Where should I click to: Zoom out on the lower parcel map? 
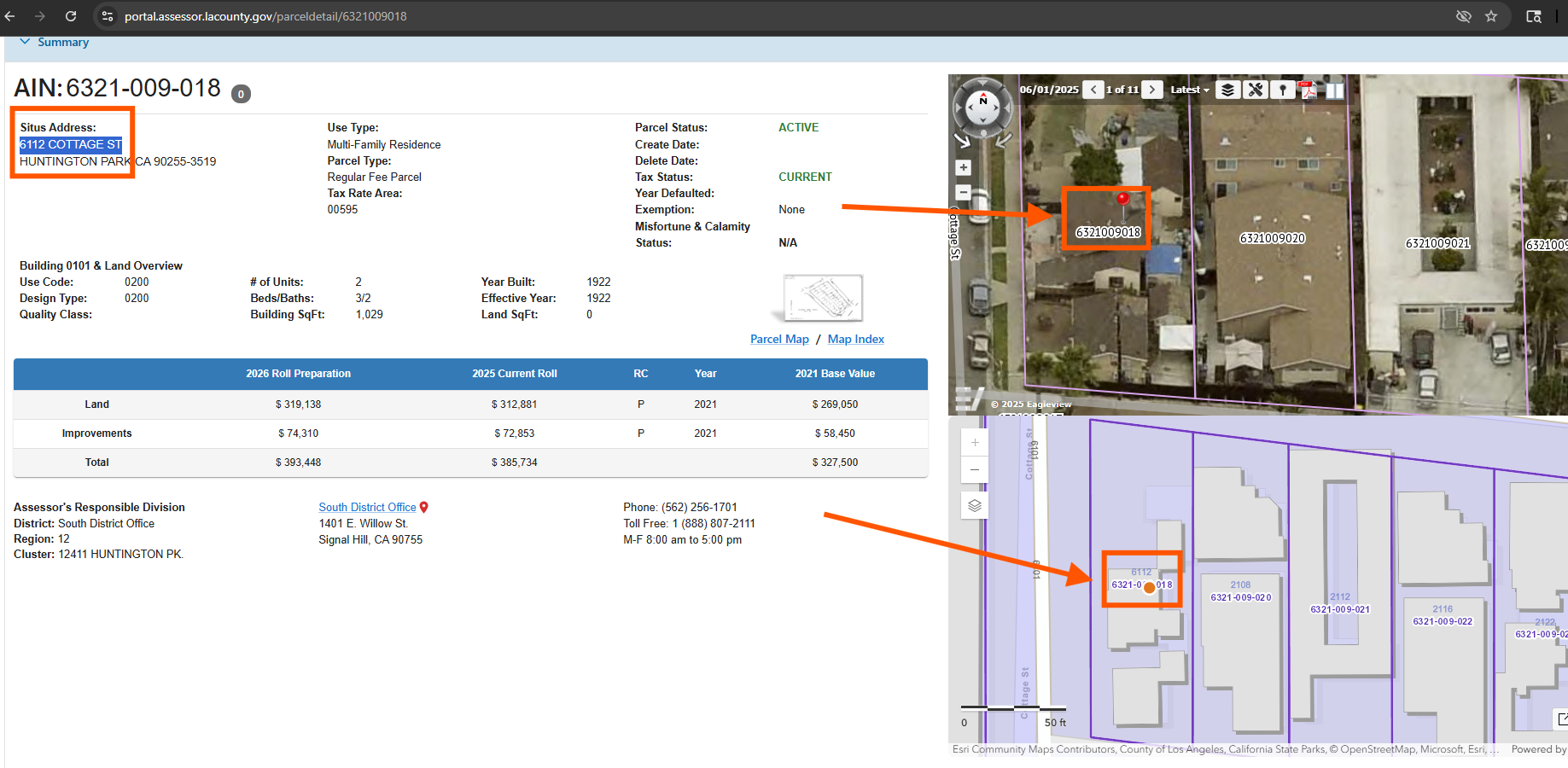pos(975,469)
